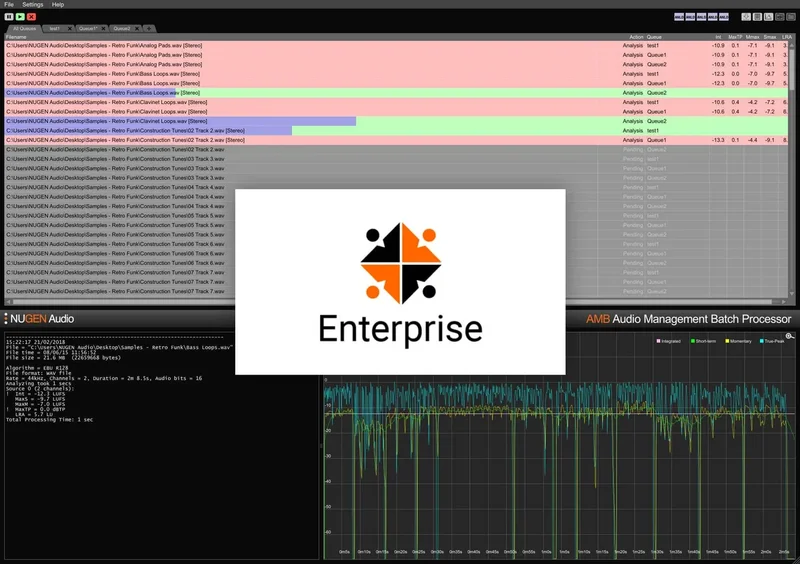Sort by the Filename column header

click(x=16, y=37)
